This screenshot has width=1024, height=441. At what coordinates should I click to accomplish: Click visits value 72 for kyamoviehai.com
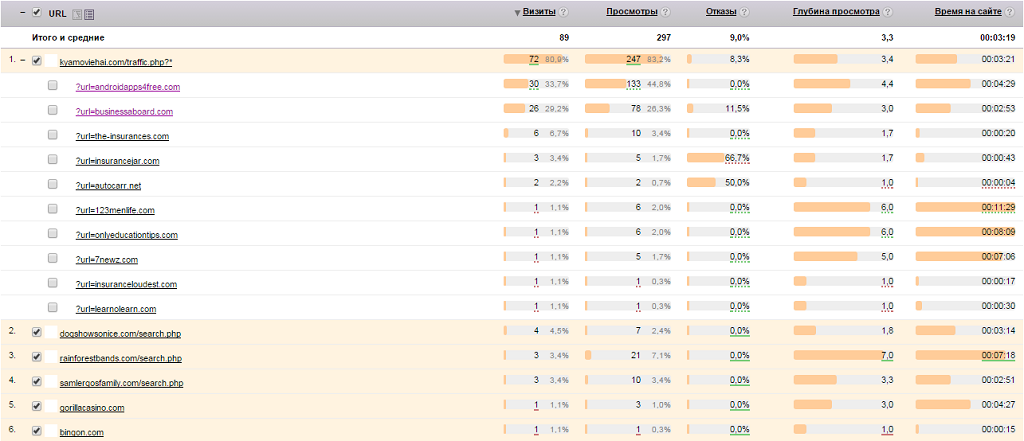pos(534,59)
